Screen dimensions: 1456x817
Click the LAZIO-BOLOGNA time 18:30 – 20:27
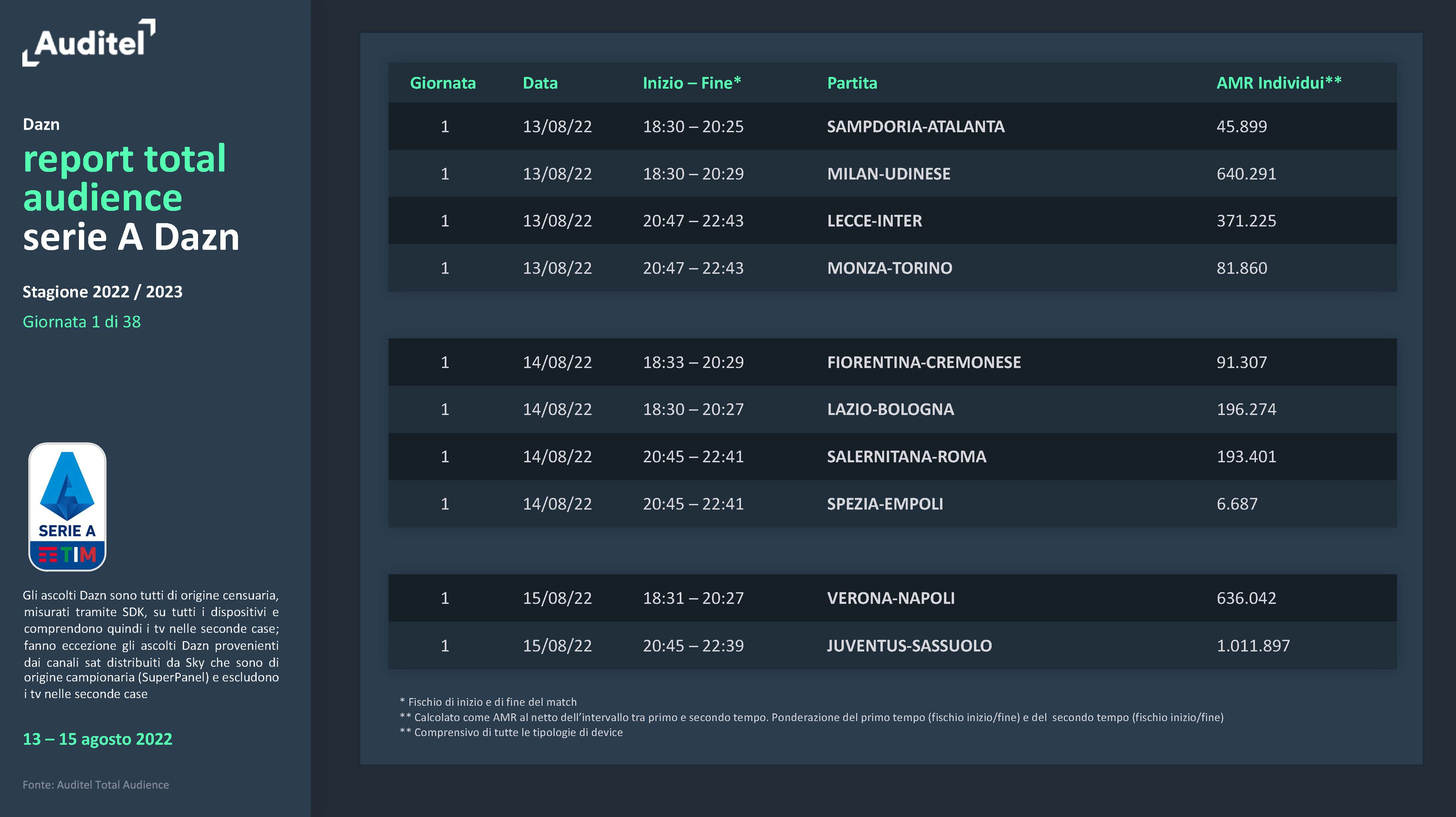pyautogui.click(x=693, y=409)
